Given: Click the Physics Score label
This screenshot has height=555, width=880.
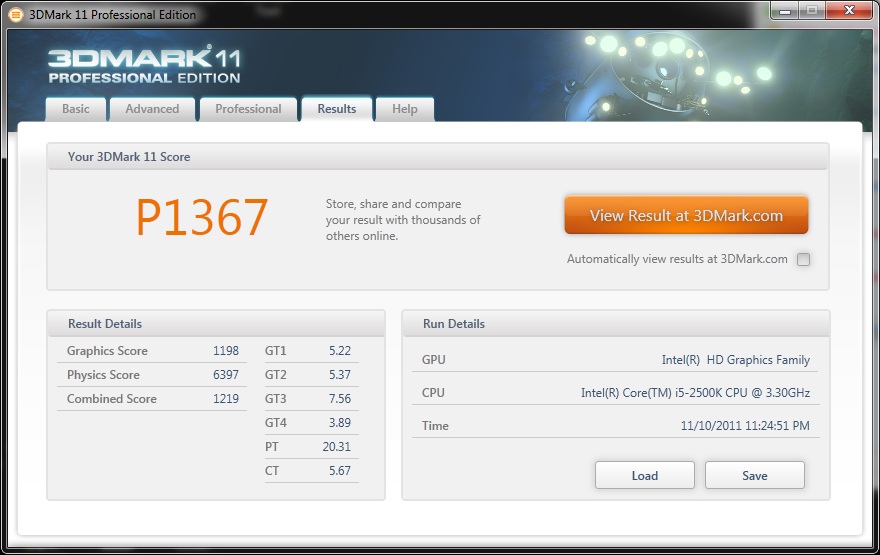Looking at the screenshot, I should pyautogui.click(x=103, y=375).
